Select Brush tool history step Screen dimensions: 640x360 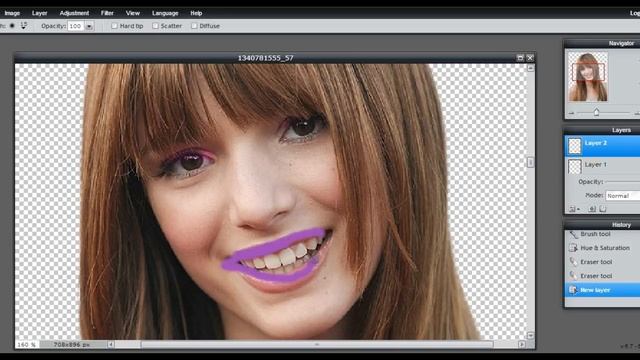tap(602, 234)
